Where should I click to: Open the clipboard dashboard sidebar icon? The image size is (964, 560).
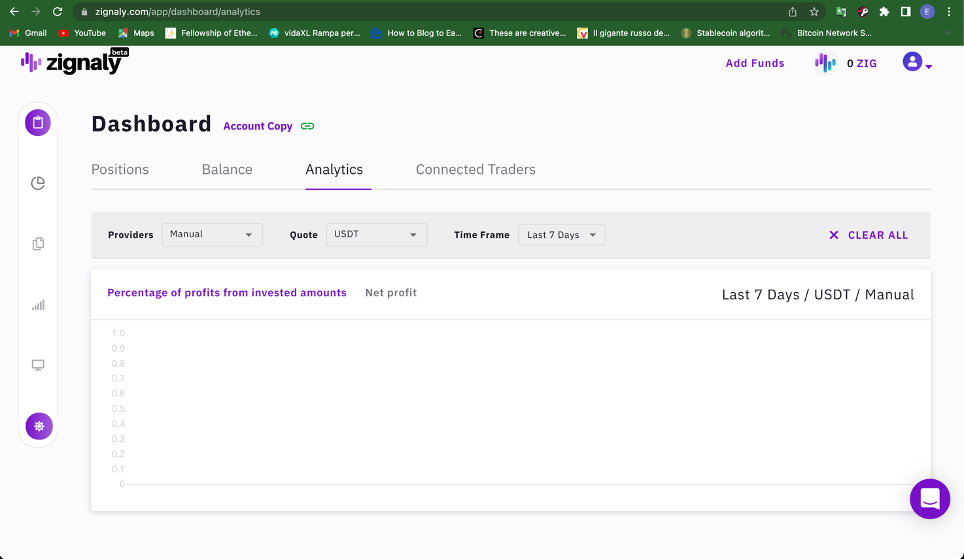pyautogui.click(x=38, y=123)
